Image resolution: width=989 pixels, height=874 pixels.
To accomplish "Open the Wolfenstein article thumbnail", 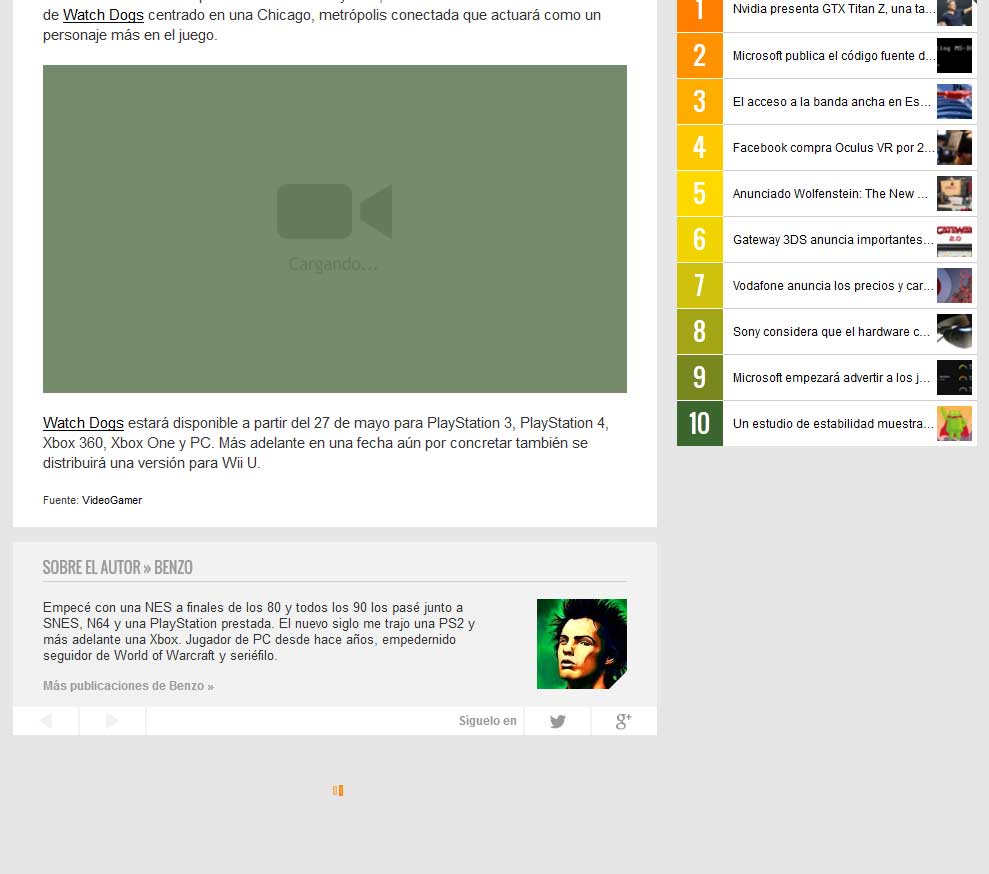I will 954,194.
